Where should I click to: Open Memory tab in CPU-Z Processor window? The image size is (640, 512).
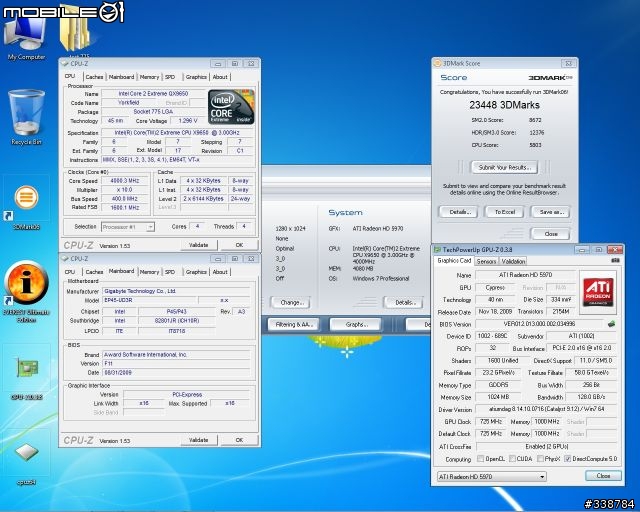click(x=149, y=77)
